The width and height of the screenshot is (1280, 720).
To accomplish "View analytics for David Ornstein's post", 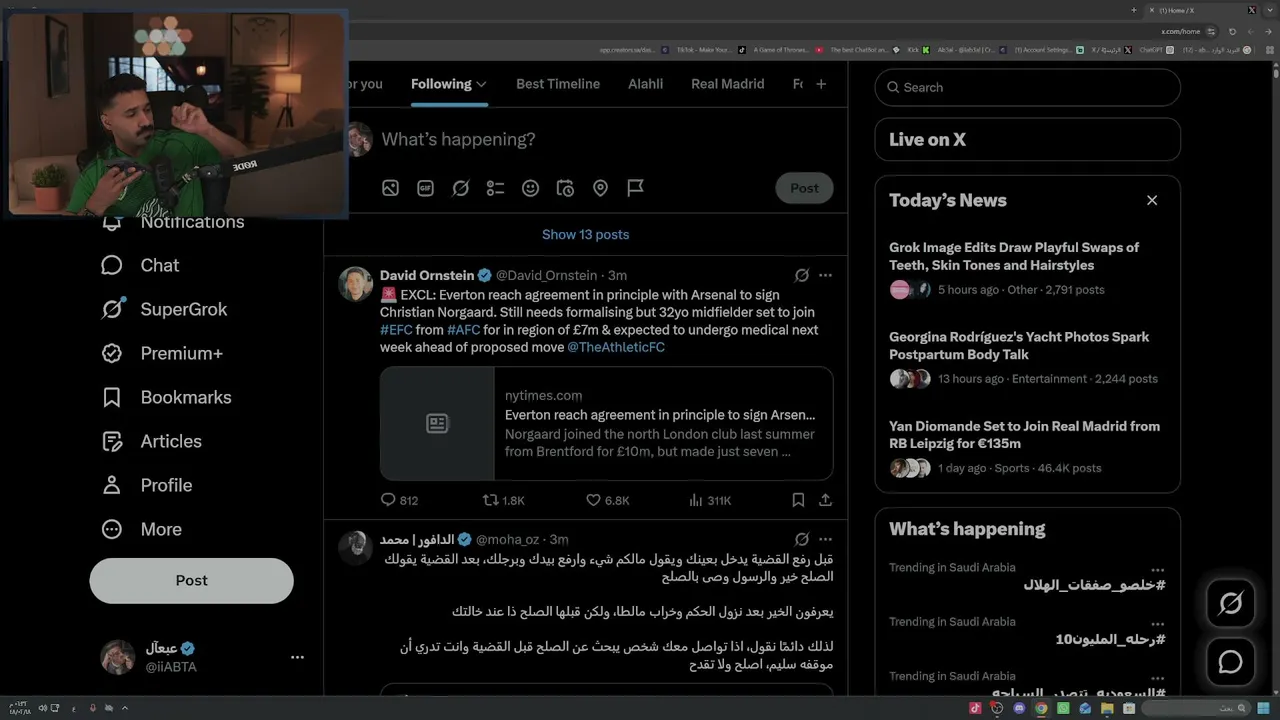I will pyautogui.click(x=709, y=500).
